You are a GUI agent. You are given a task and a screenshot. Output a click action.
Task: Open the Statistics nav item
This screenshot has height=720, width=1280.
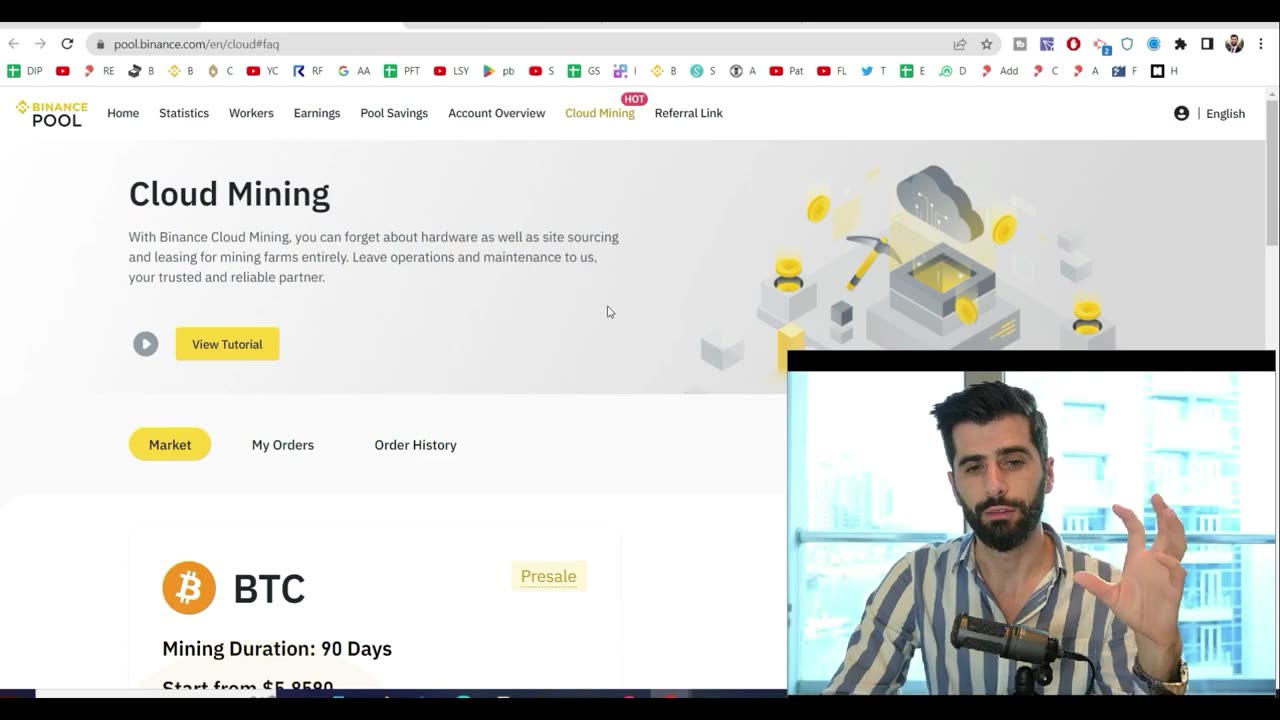coord(184,113)
